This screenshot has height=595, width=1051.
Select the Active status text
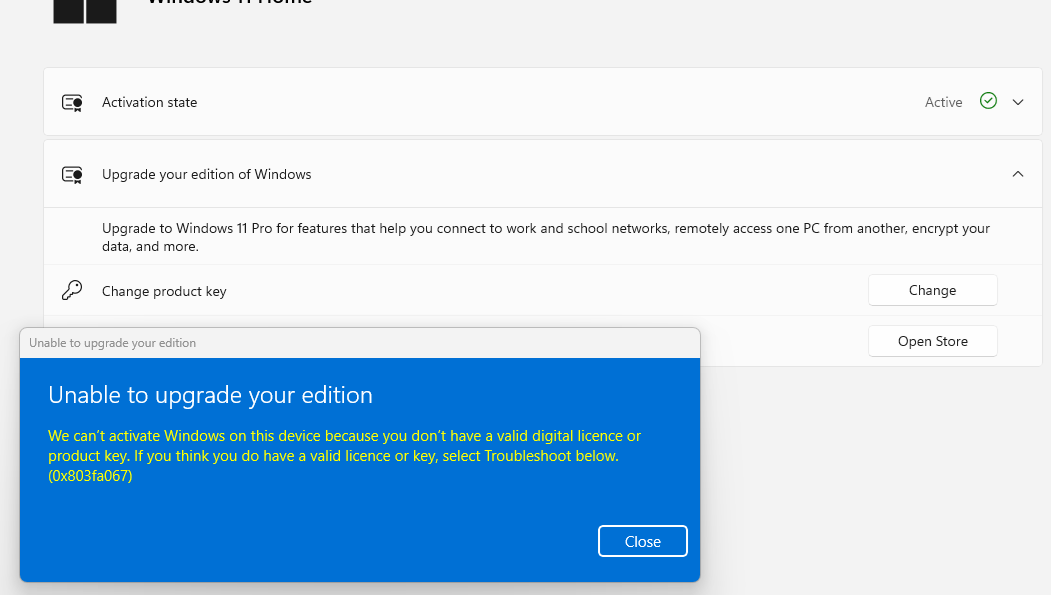click(943, 103)
